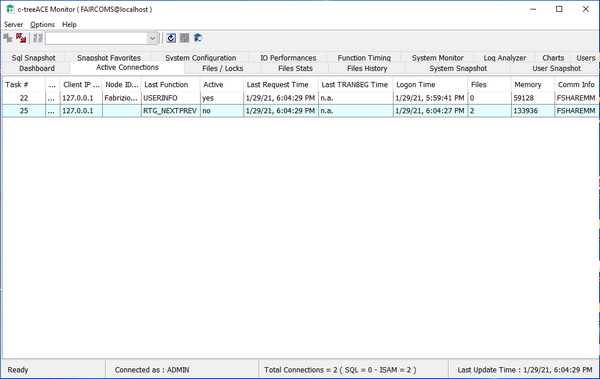This screenshot has height=379, width=600.
Task: Click the memory value 59128
Action: click(523, 98)
